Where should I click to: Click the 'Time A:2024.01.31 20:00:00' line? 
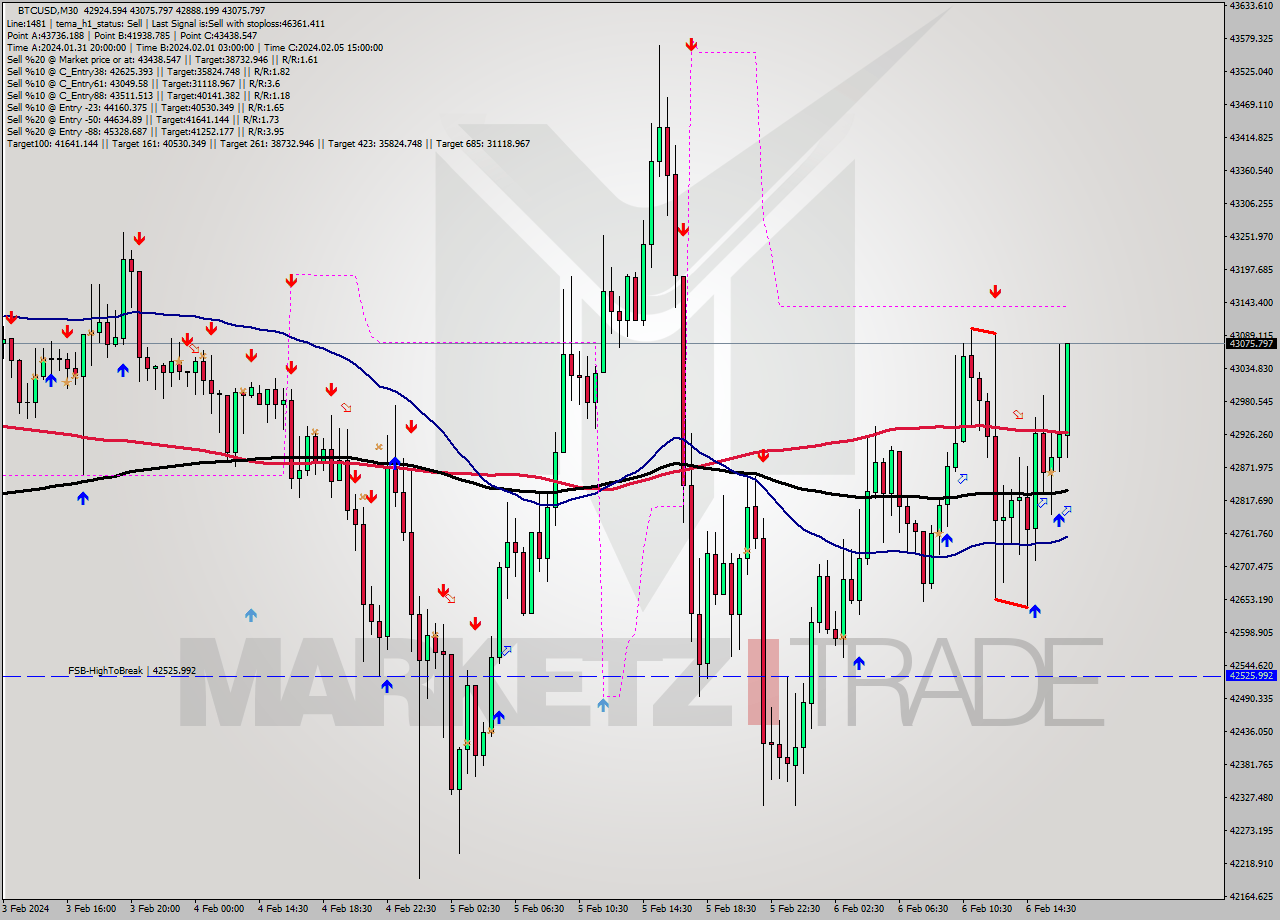[x=194, y=47]
